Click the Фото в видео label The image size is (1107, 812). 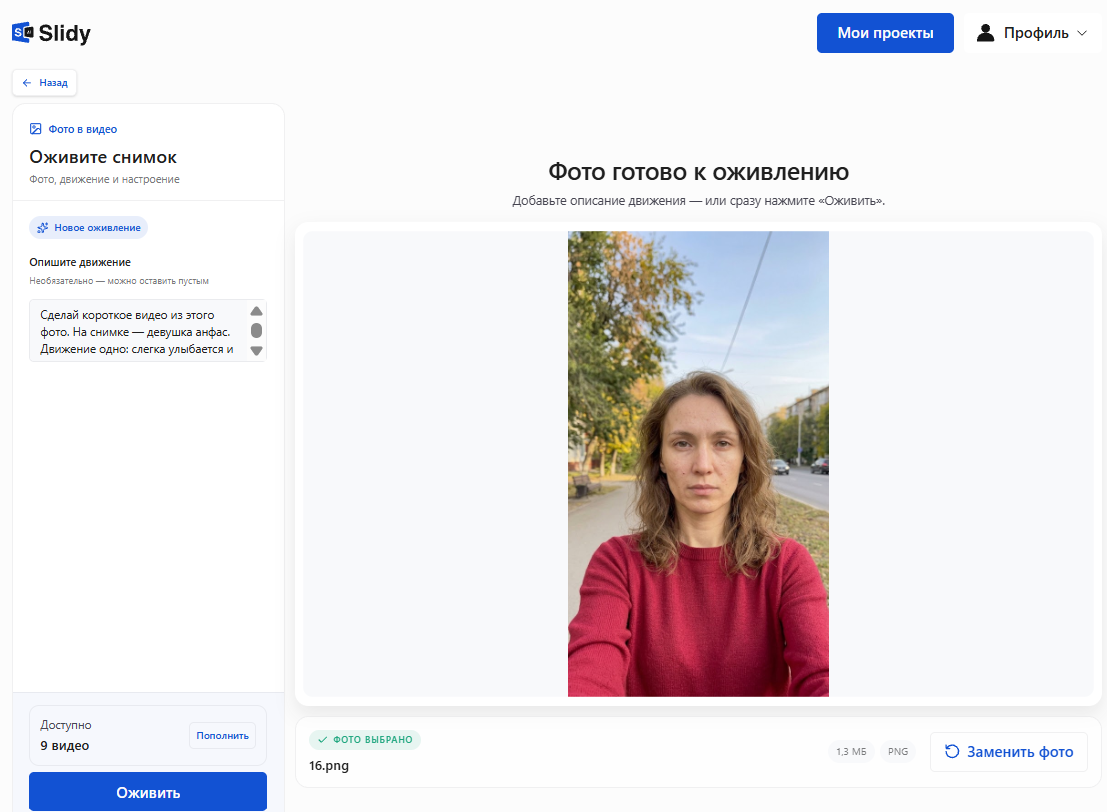[83, 129]
